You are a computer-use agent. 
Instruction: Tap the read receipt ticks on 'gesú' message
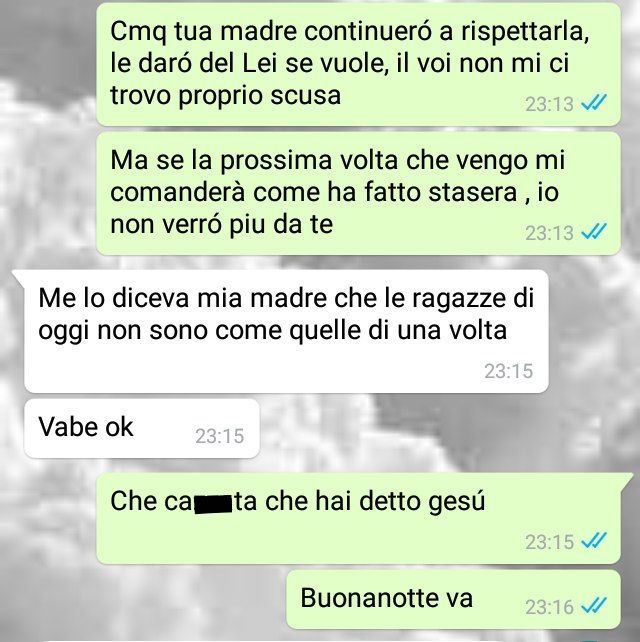594,541
